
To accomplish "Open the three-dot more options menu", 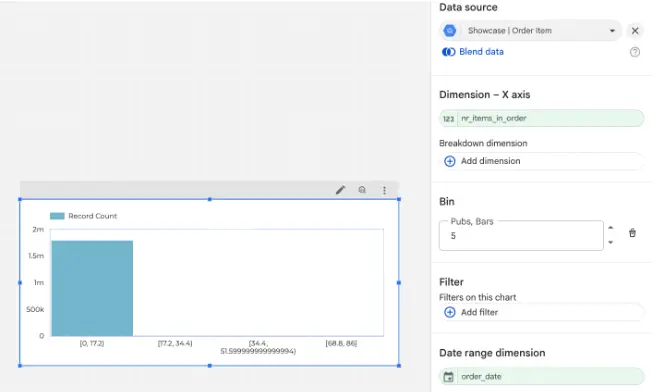I will click(384, 190).
